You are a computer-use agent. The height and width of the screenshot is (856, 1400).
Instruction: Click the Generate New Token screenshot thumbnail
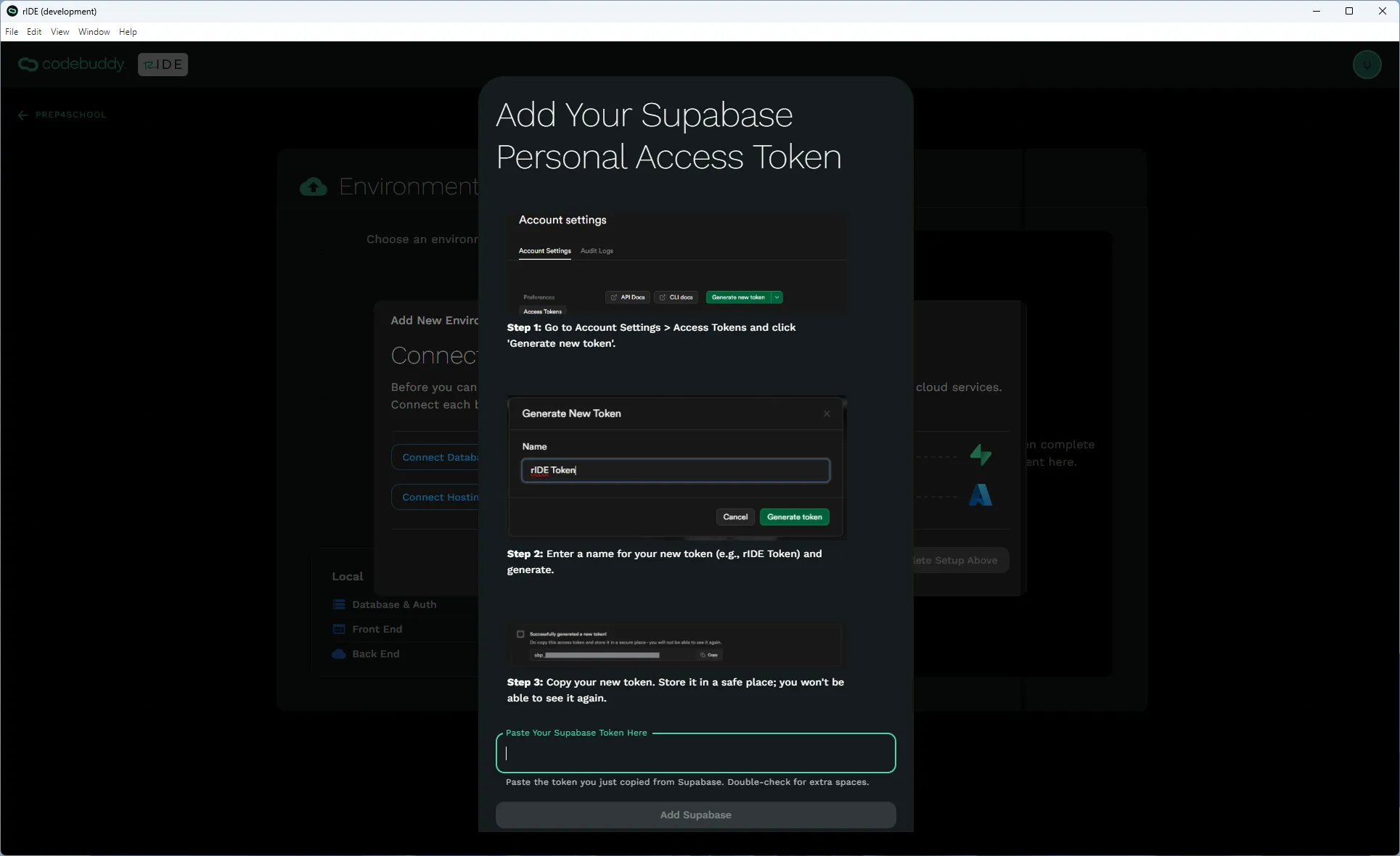pos(676,467)
